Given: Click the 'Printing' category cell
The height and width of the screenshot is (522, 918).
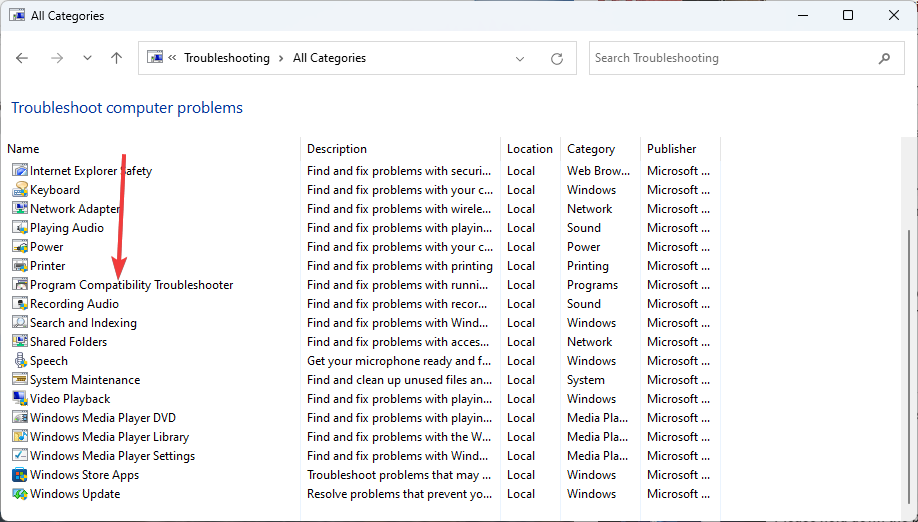Looking at the screenshot, I should coord(588,266).
